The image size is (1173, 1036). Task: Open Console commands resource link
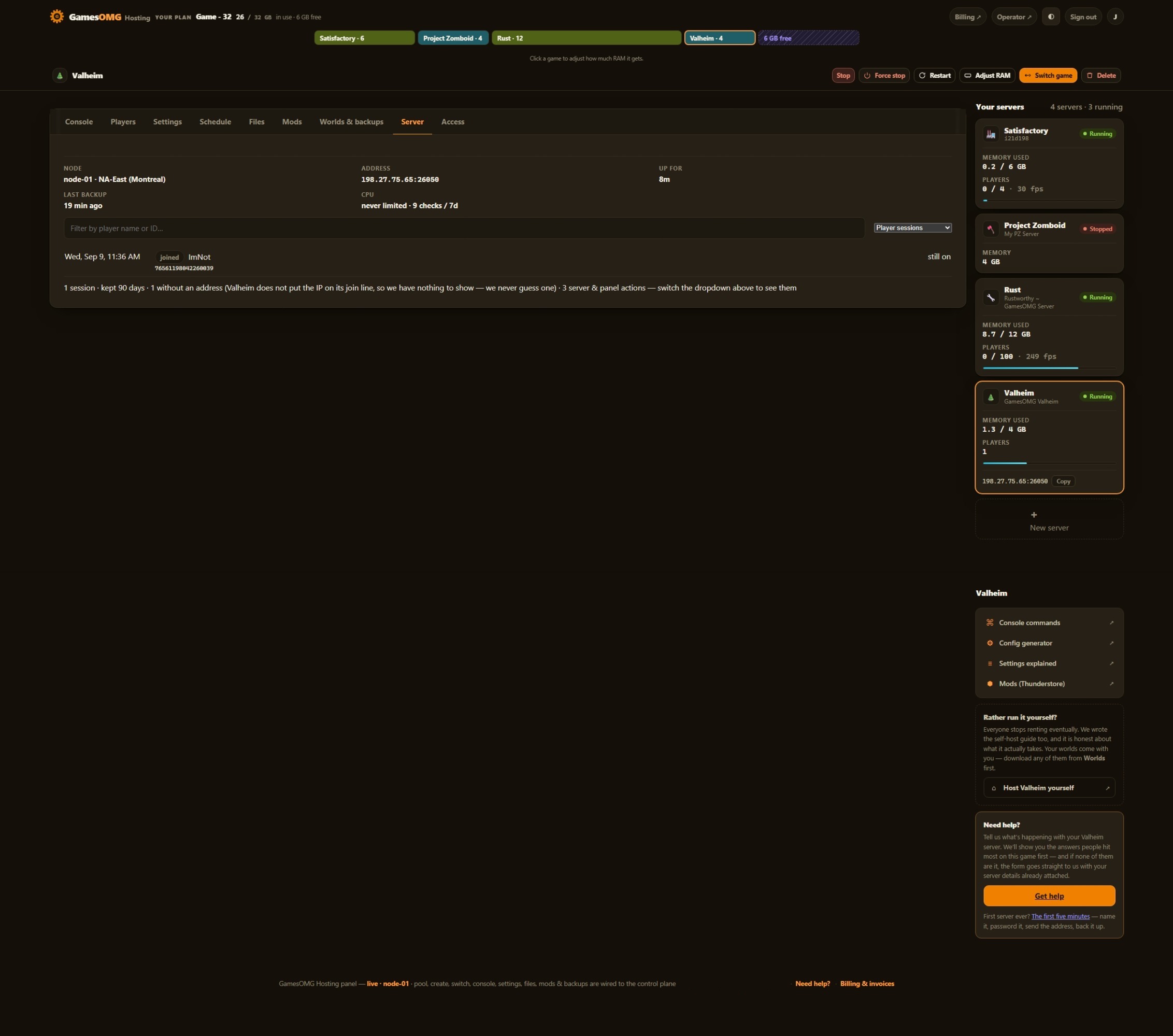coord(1049,623)
